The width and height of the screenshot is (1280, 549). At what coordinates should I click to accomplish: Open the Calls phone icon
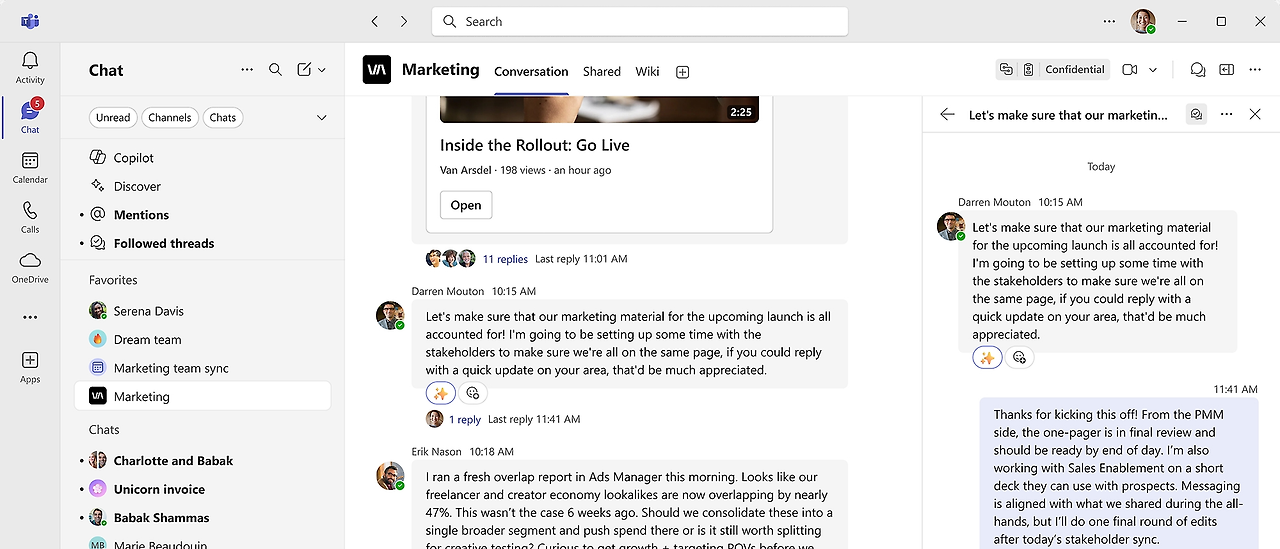(x=30, y=217)
